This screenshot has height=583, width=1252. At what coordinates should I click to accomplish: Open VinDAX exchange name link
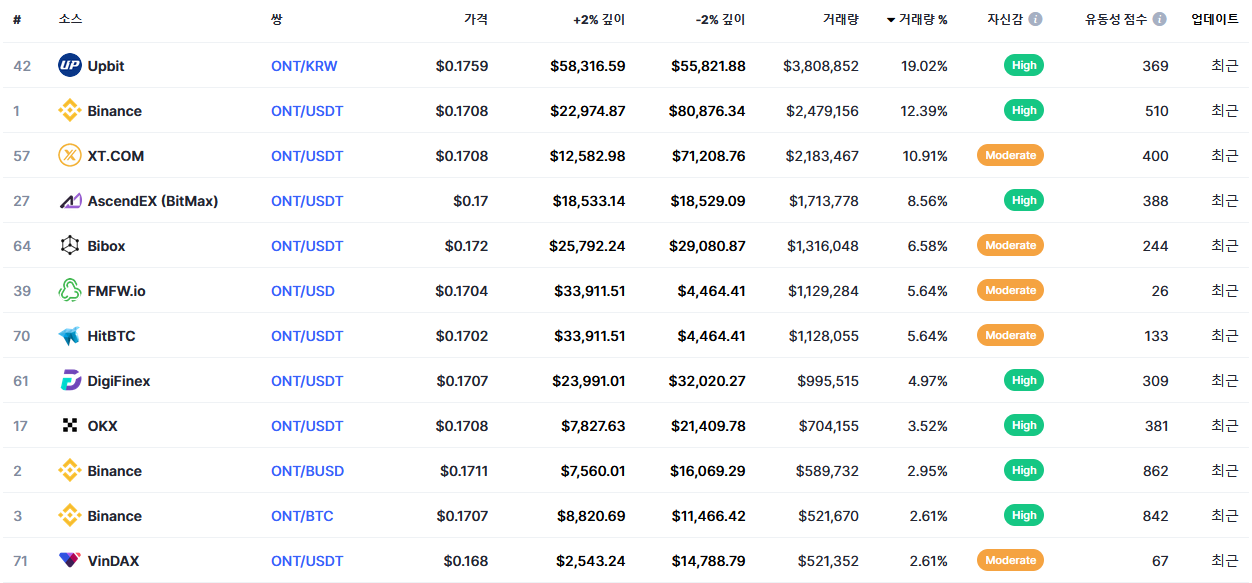coord(114,561)
